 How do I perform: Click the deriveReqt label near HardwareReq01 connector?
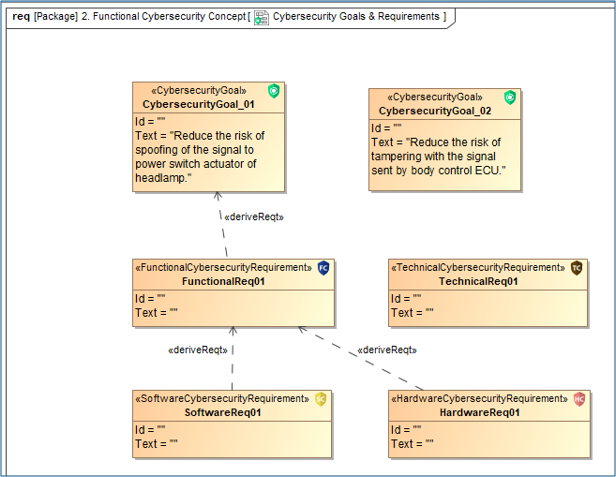(386, 350)
